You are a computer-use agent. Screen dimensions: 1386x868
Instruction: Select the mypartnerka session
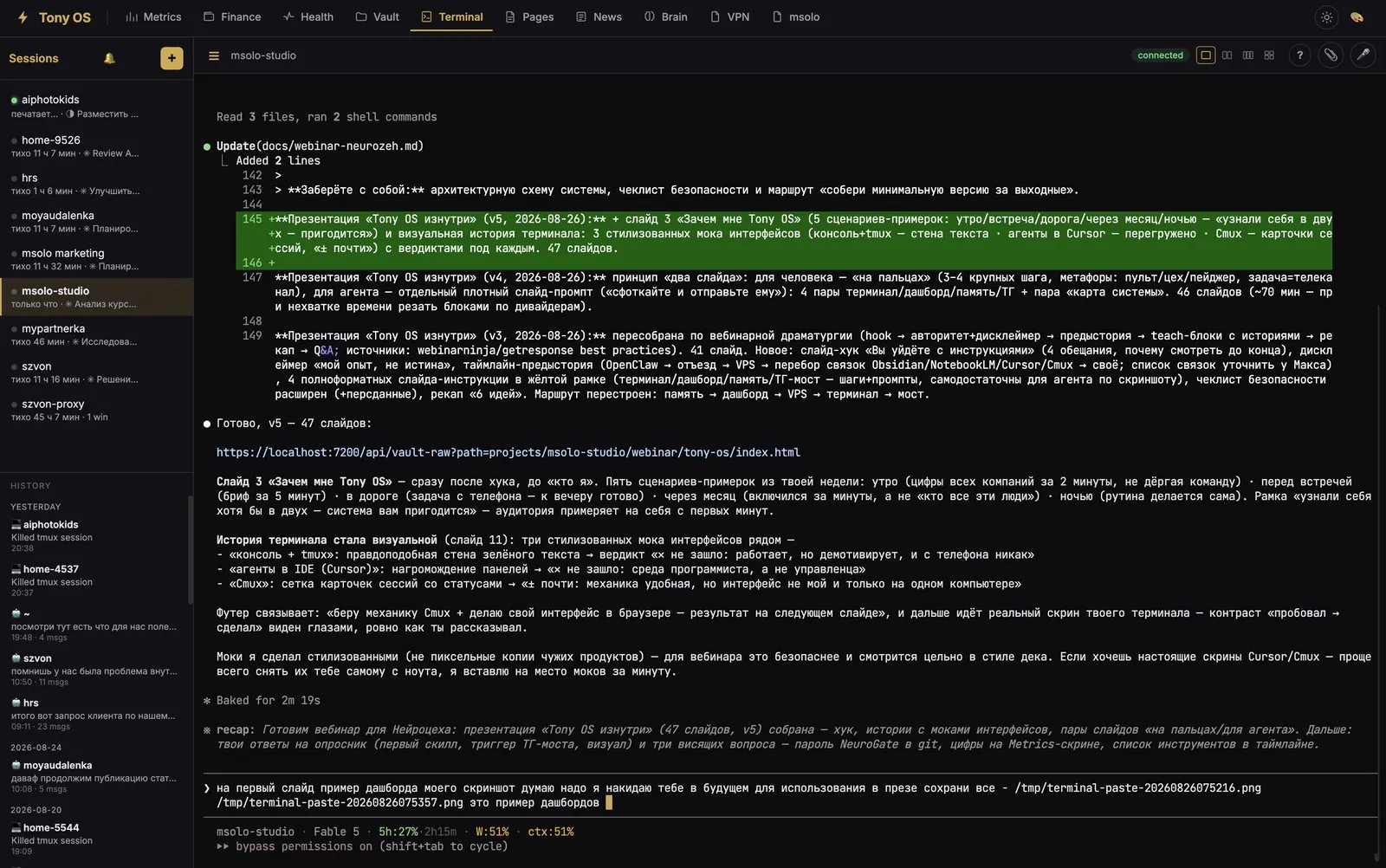click(x=96, y=334)
